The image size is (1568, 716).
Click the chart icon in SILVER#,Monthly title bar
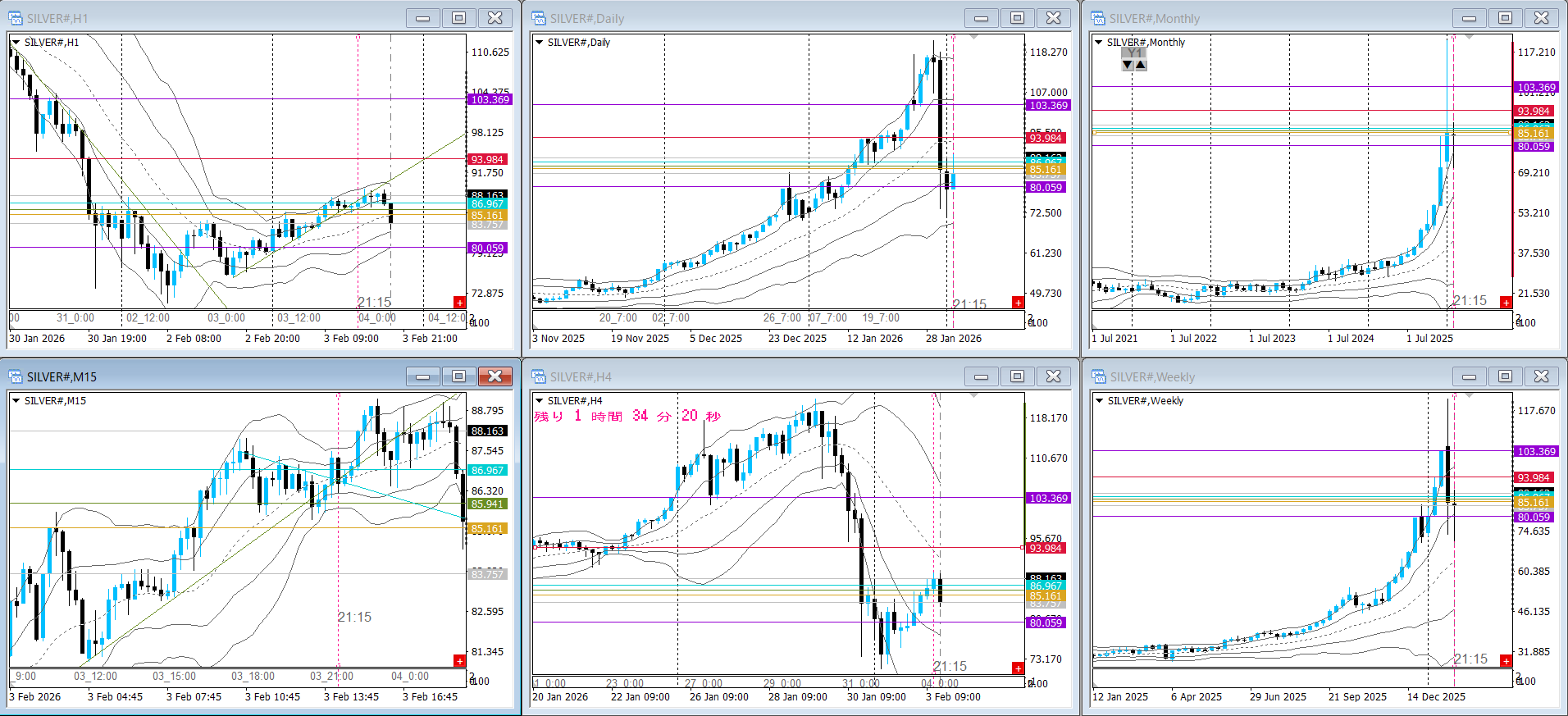click(1098, 18)
